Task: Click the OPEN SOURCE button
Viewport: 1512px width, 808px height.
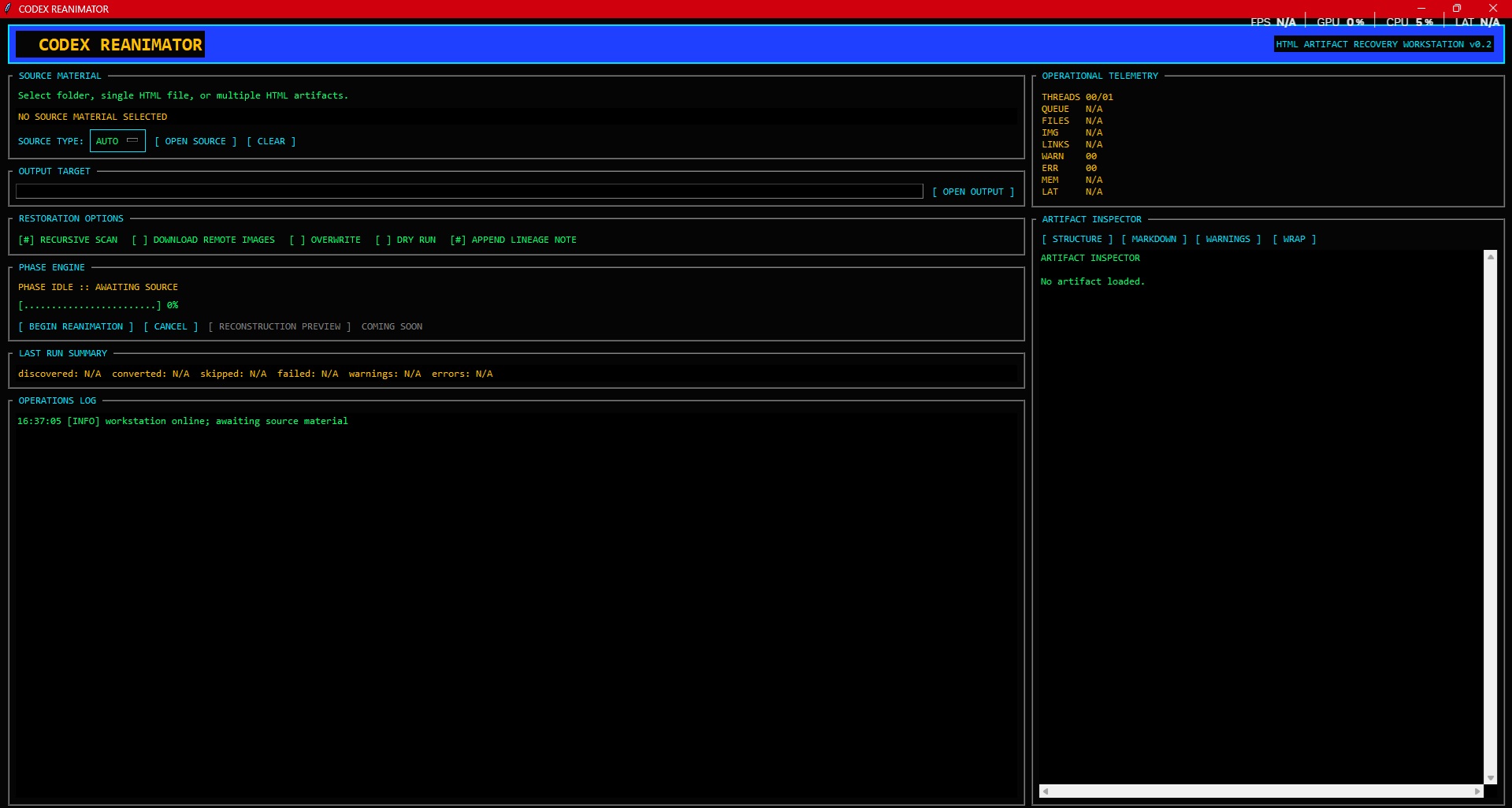Action: [x=195, y=141]
